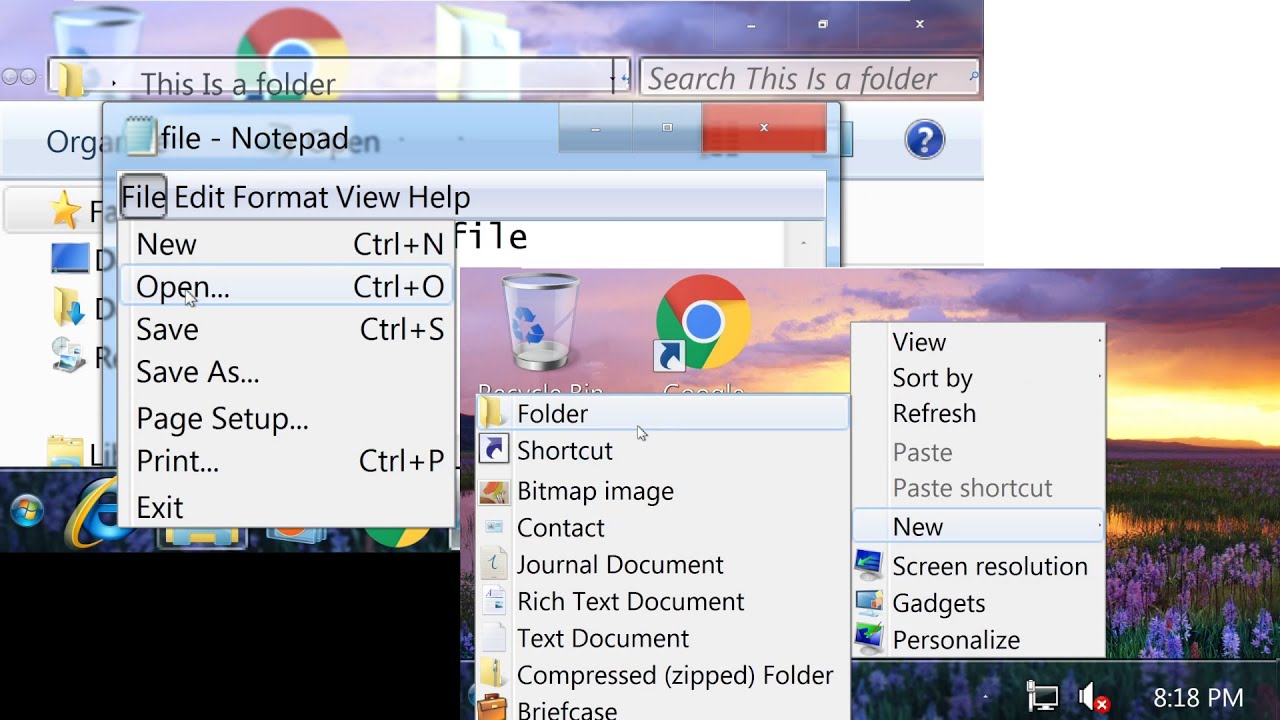The image size is (1280, 720).
Task: Create a new Folder from the submenu
Action: coord(662,413)
